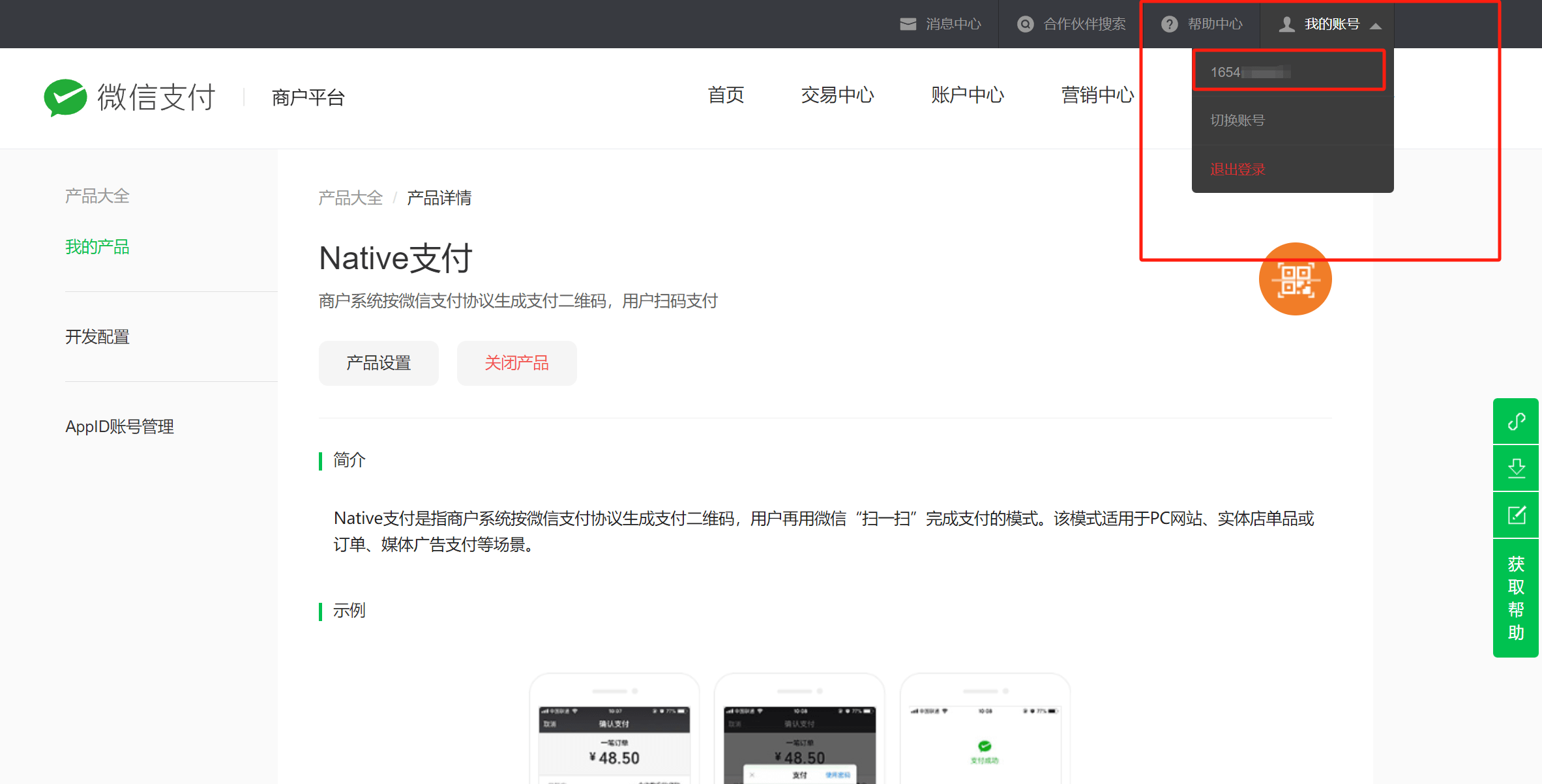
Task: Open 营销中心 navigation tab
Action: tap(1098, 95)
